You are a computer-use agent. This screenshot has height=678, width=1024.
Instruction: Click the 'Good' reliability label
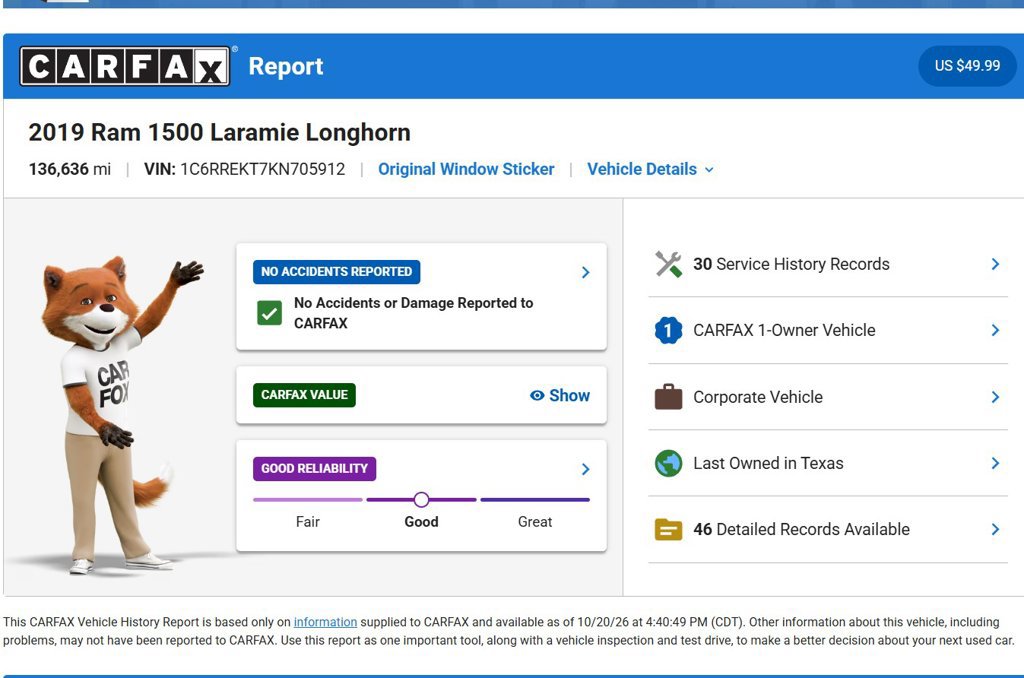point(421,521)
